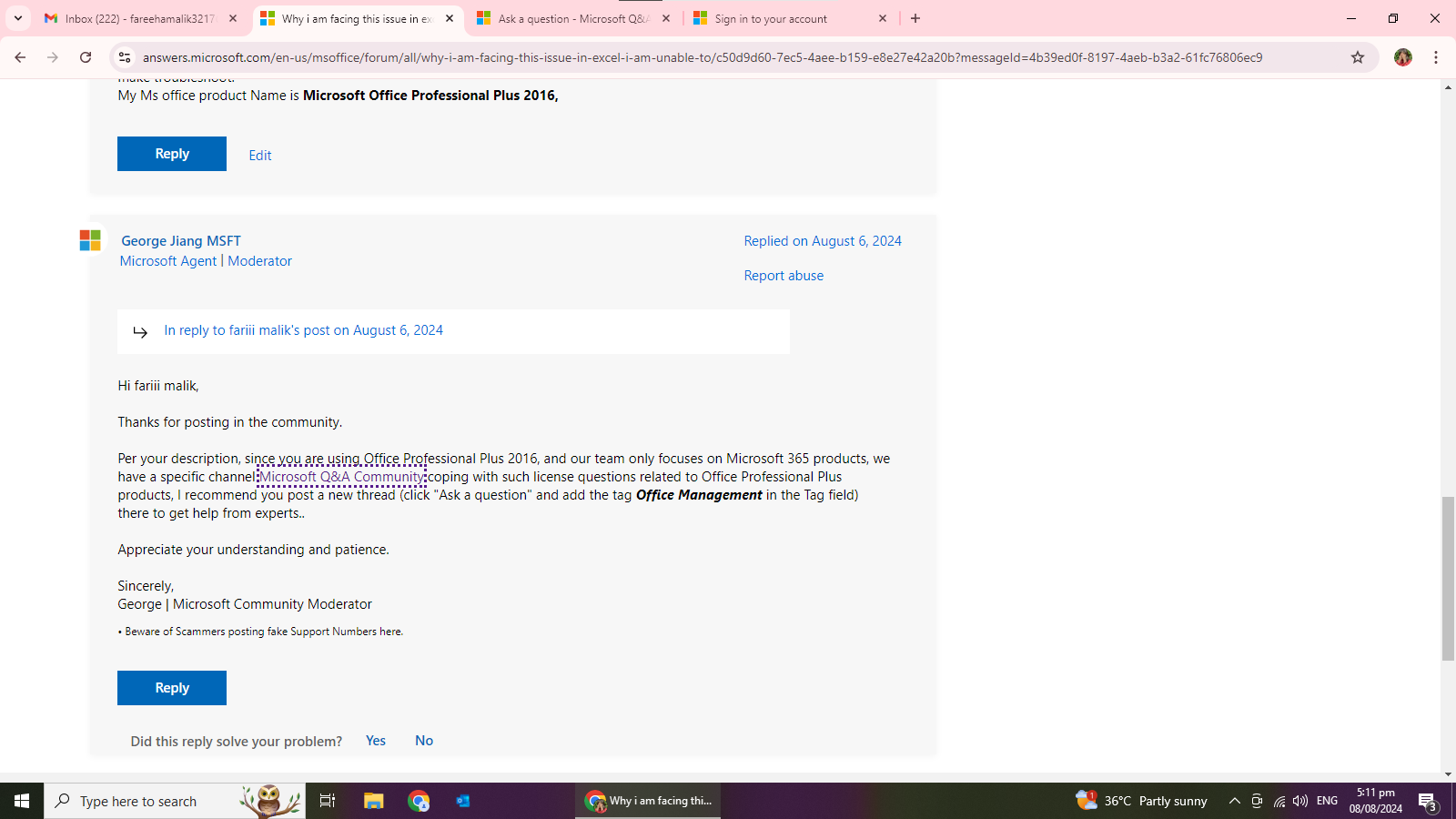
Task: Click the Reply button above Edit link
Action: pyautogui.click(x=172, y=154)
